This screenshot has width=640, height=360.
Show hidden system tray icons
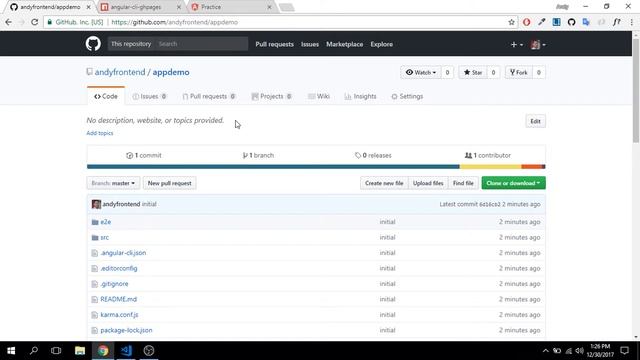(546, 351)
